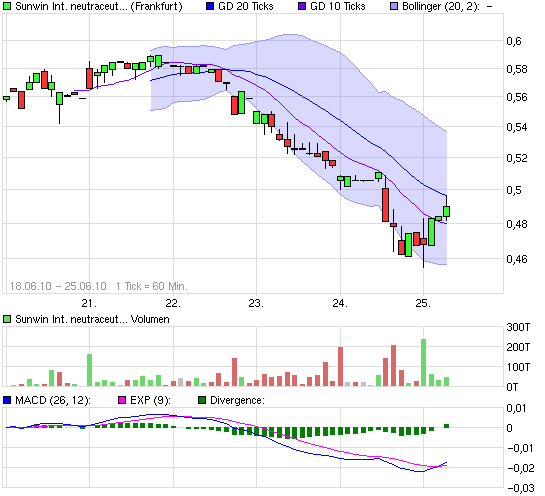Screen dimensions: 545x496
Task: Click the 0,52 price axis label
Action: pyautogui.click(x=517, y=158)
